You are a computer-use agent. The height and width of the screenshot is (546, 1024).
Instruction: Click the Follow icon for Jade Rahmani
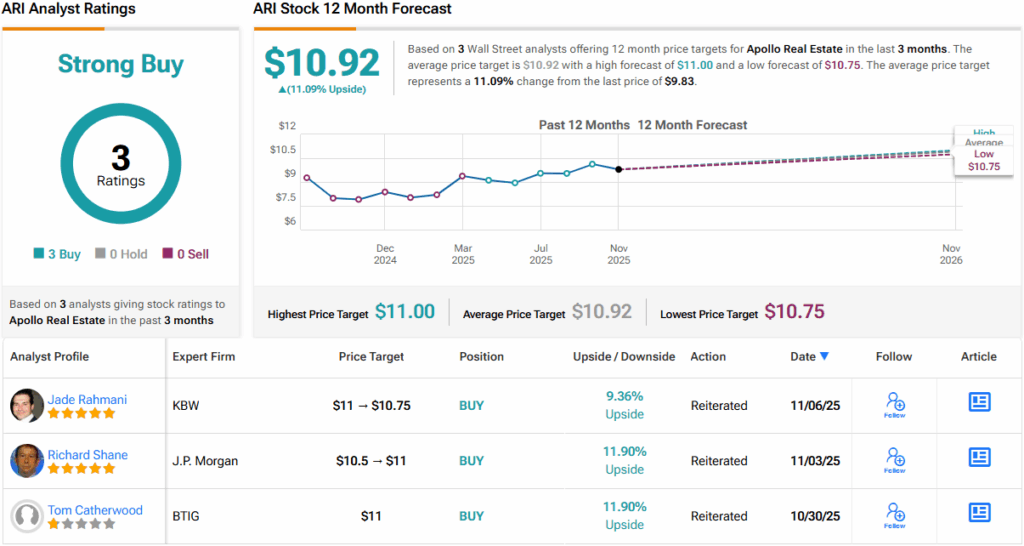pos(895,403)
